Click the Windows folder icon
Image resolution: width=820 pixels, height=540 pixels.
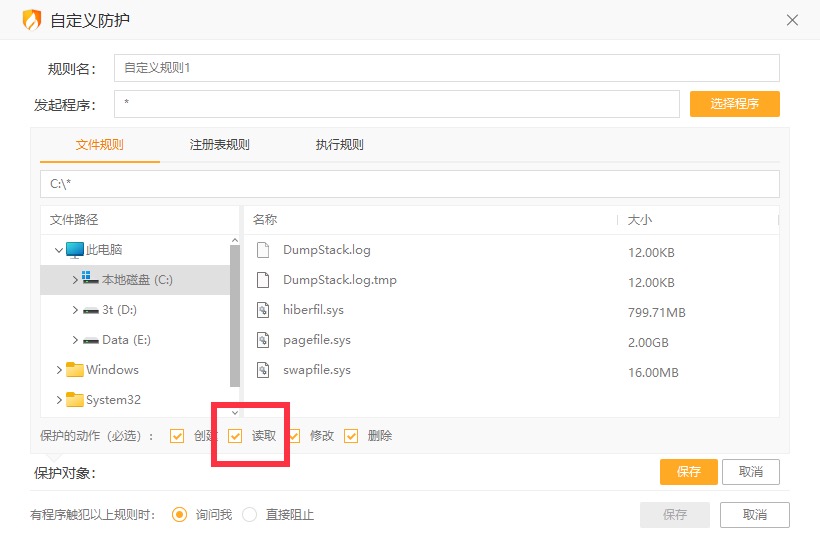coord(75,370)
